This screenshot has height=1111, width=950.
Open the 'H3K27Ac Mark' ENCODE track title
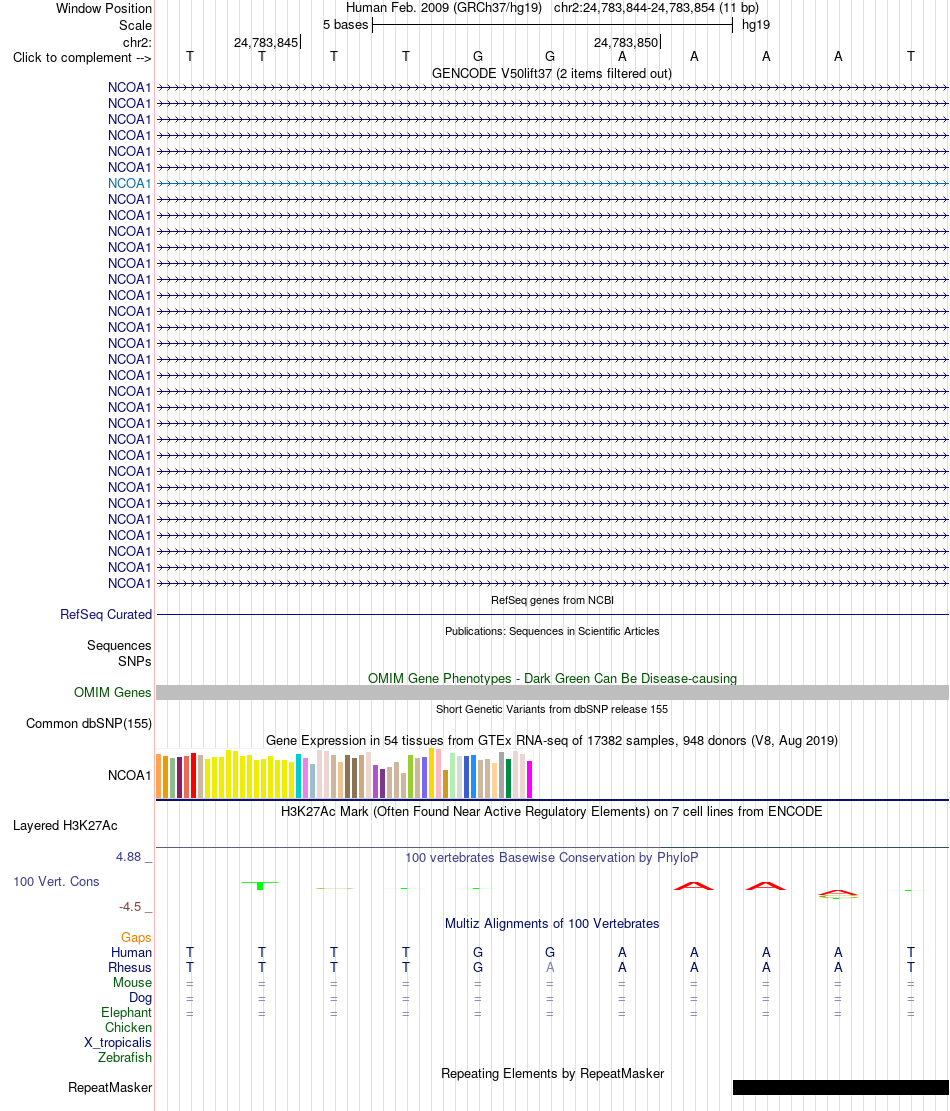click(x=552, y=811)
